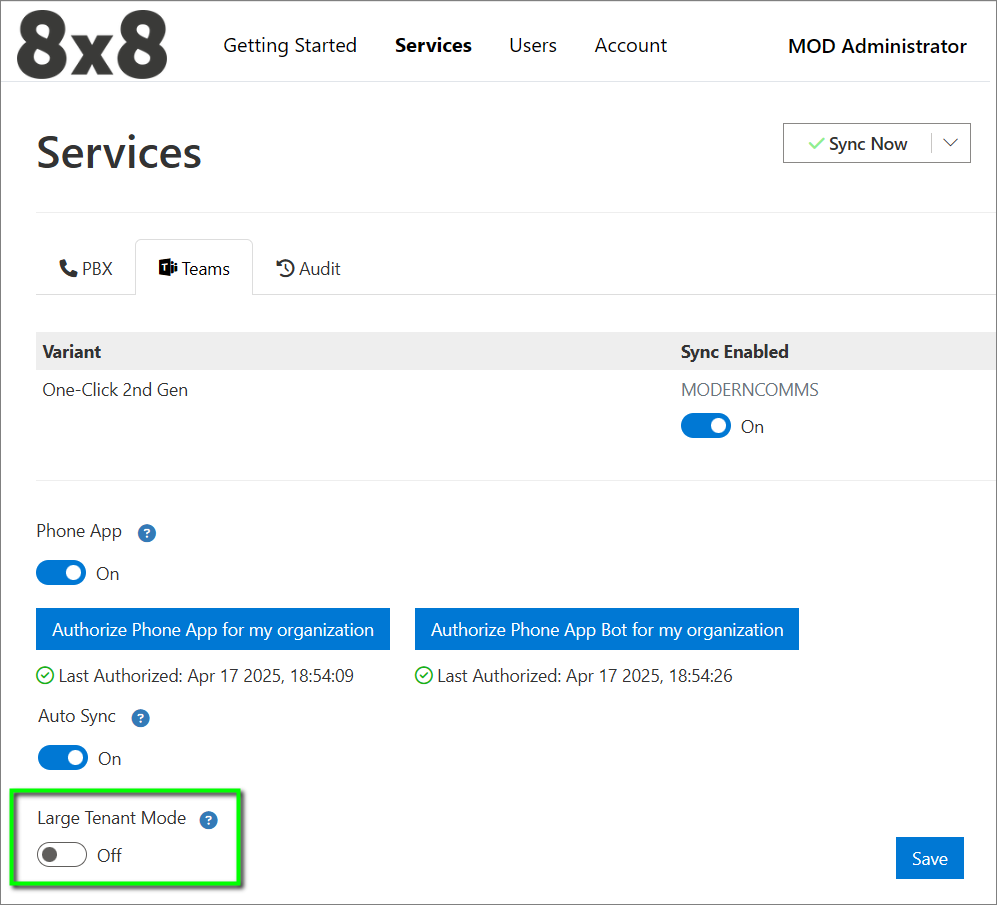Disable the MODERNCOMMS sync toggle

coord(706,426)
